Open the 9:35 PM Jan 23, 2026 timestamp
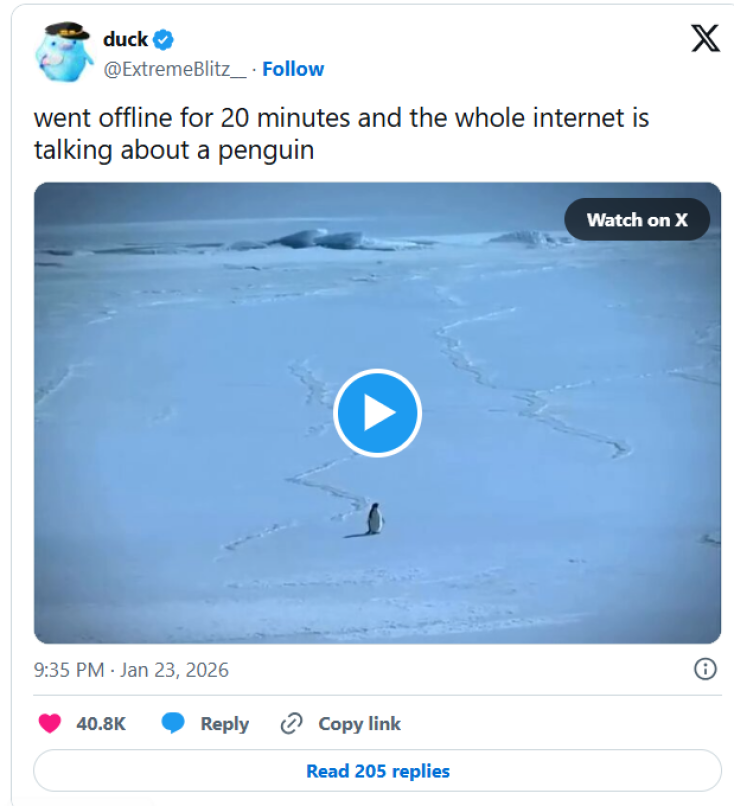Viewport: 734px width, 806px height. [x=131, y=670]
